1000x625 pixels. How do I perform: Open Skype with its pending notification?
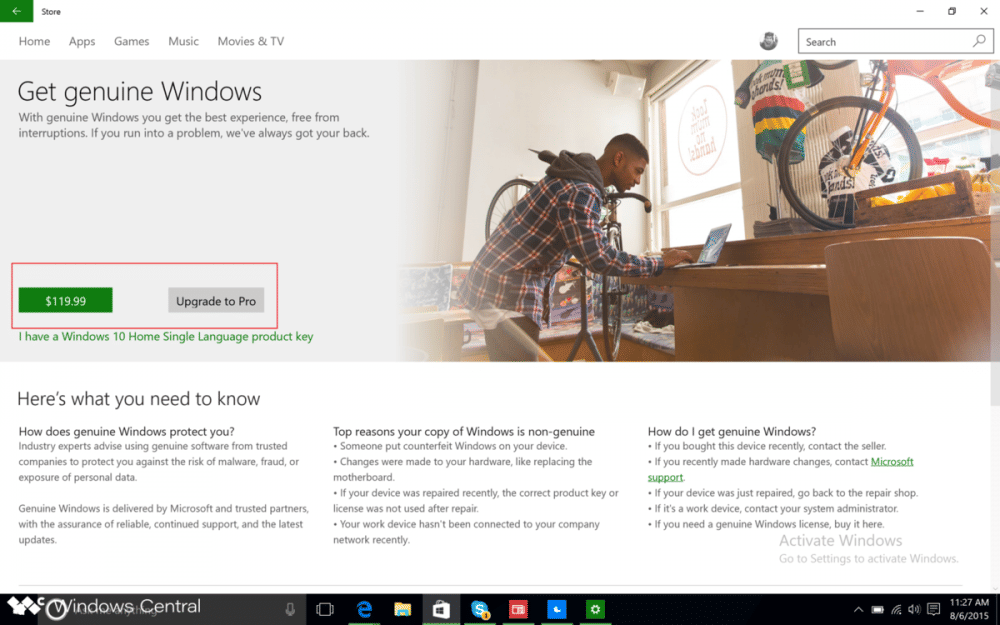pos(479,608)
